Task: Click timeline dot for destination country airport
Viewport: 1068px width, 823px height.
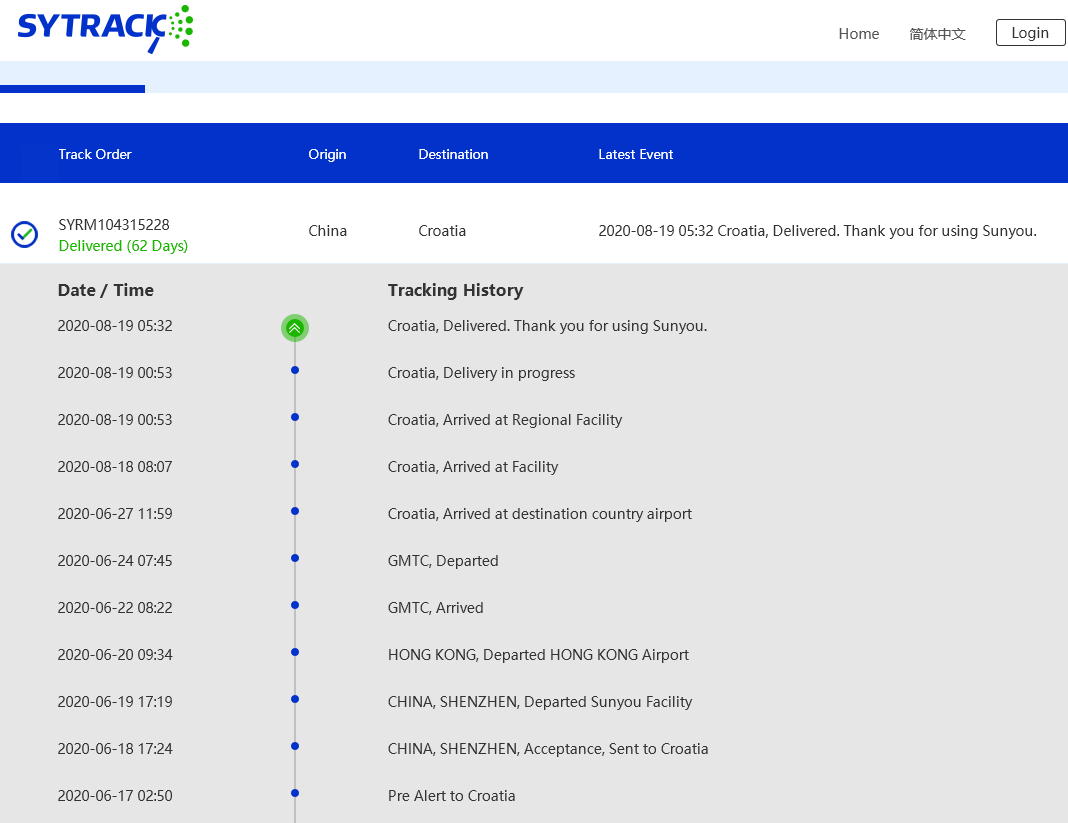Action: 295,511
